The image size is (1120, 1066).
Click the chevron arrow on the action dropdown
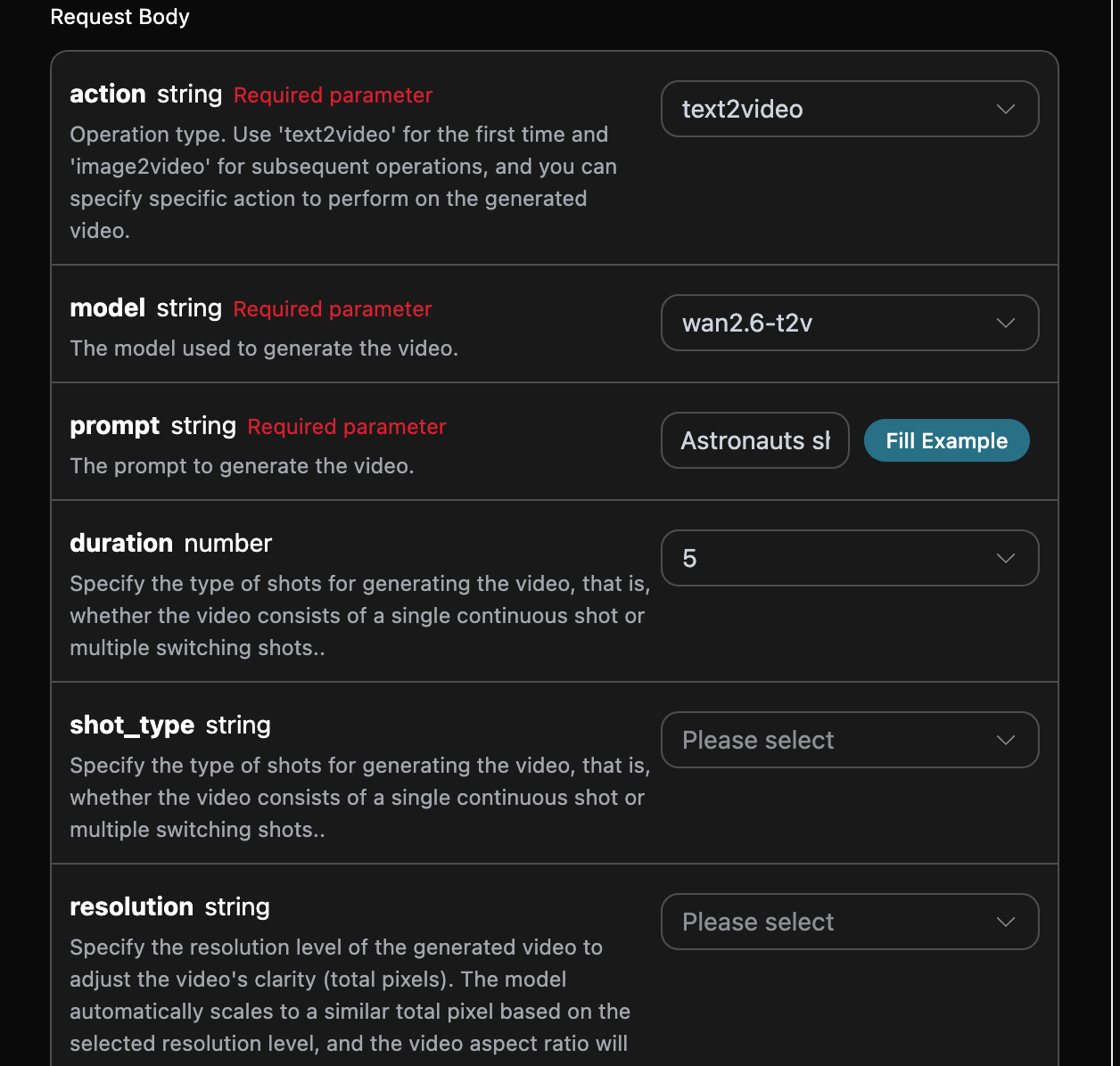[1005, 110]
